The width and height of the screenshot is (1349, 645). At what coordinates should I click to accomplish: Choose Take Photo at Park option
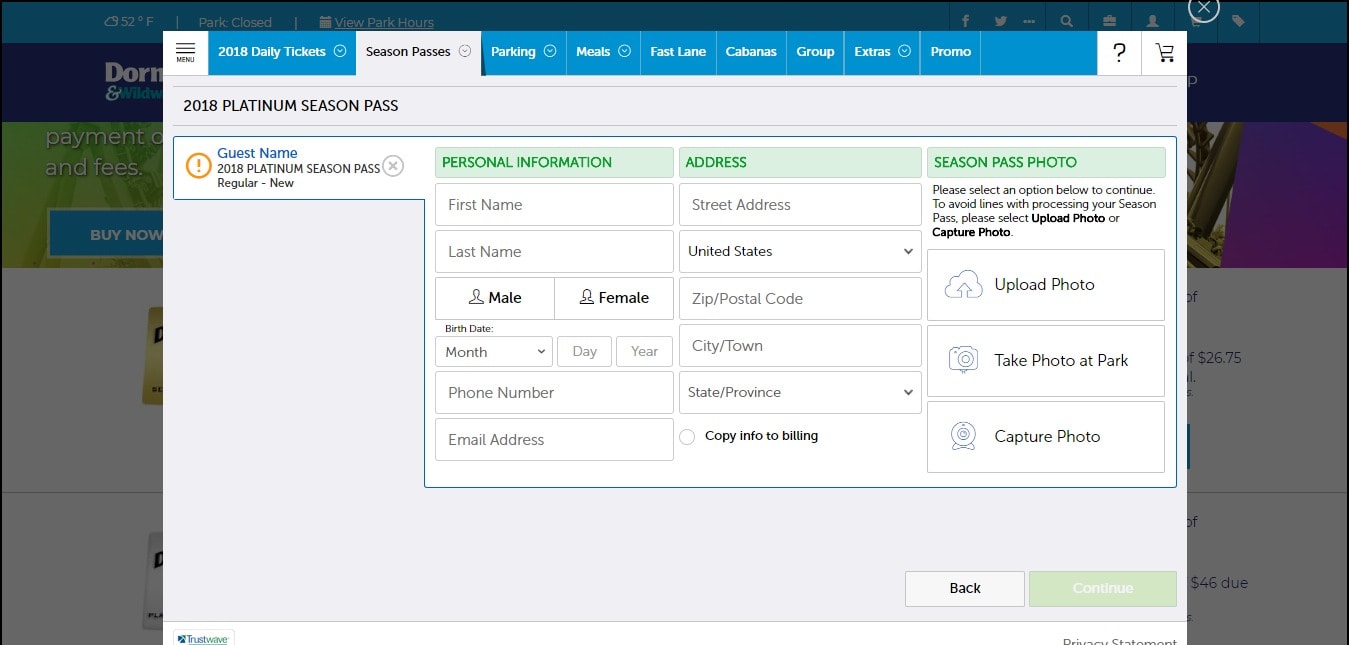click(1046, 360)
